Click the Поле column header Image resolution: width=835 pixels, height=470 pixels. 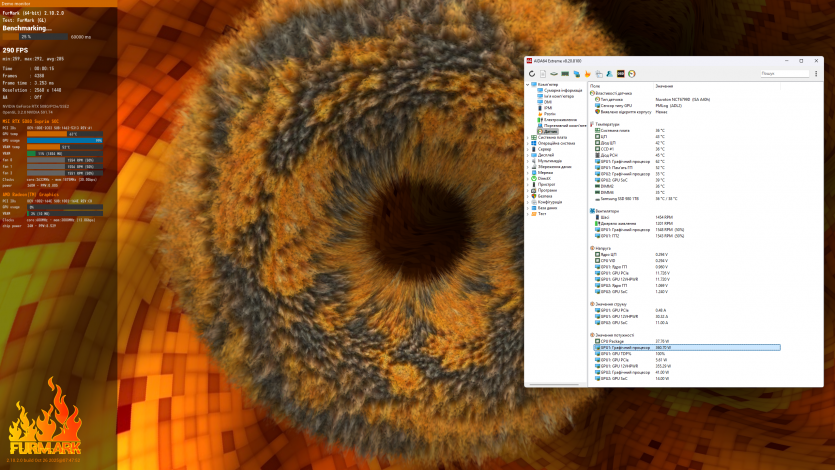(x=596, y=86)
